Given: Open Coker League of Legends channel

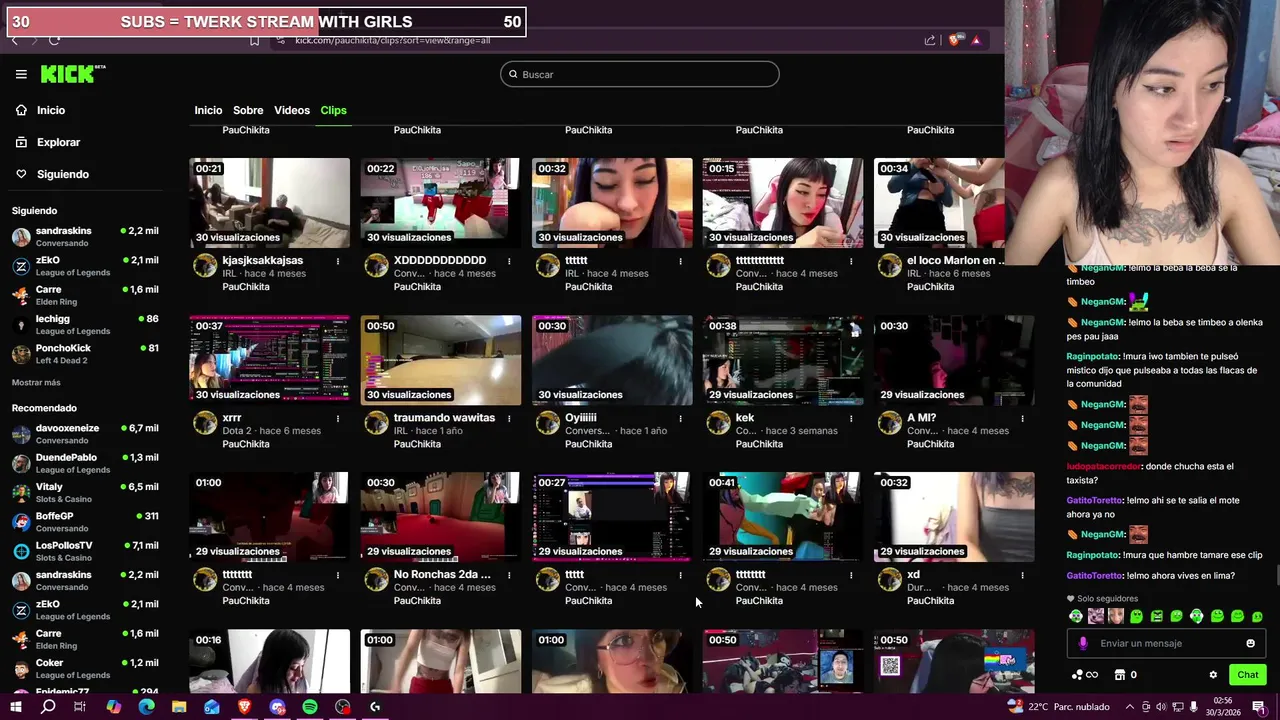Looking at the screenshot, I should click(85, 668).
